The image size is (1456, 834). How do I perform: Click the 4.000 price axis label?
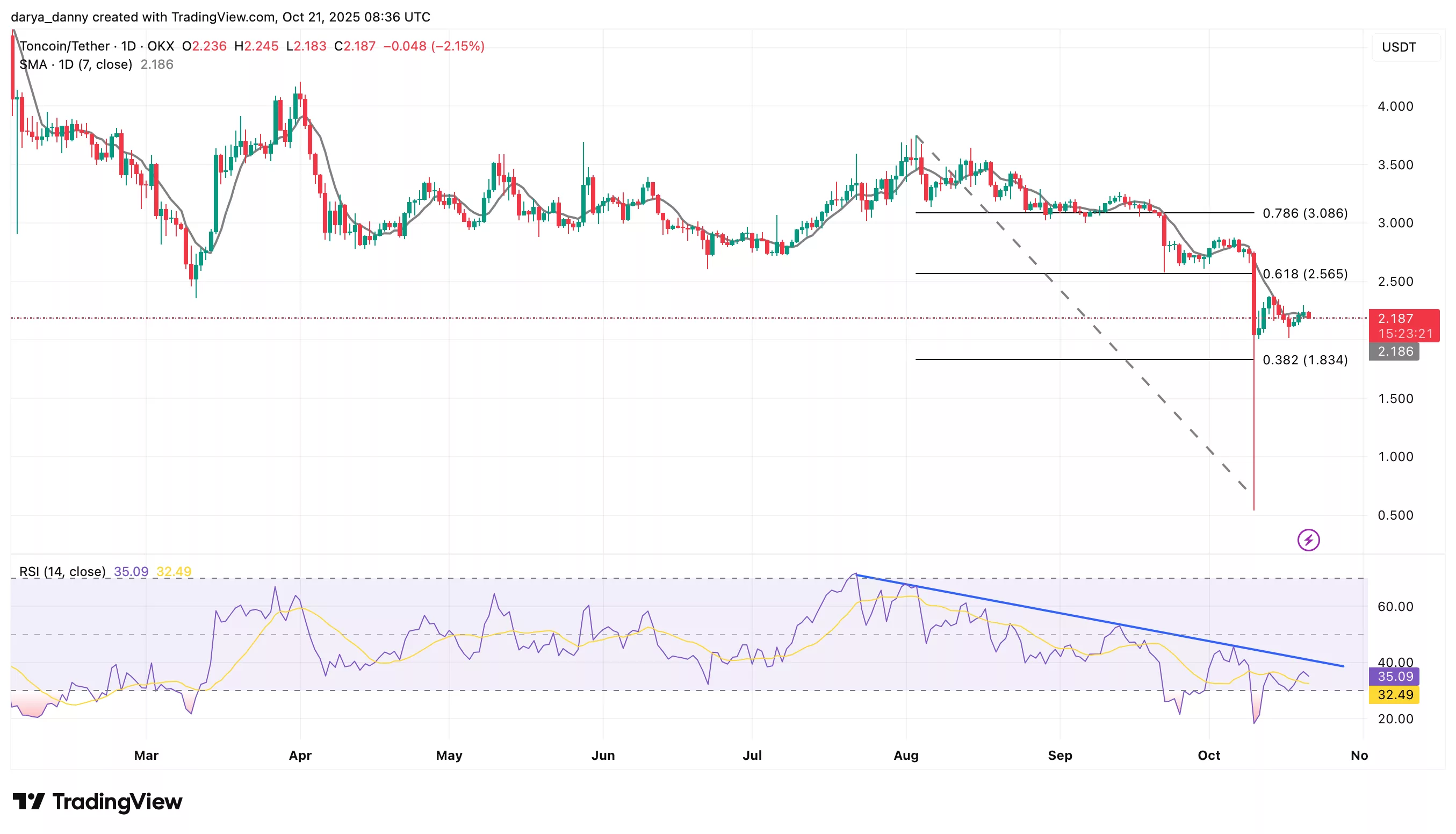(1395, 106)
